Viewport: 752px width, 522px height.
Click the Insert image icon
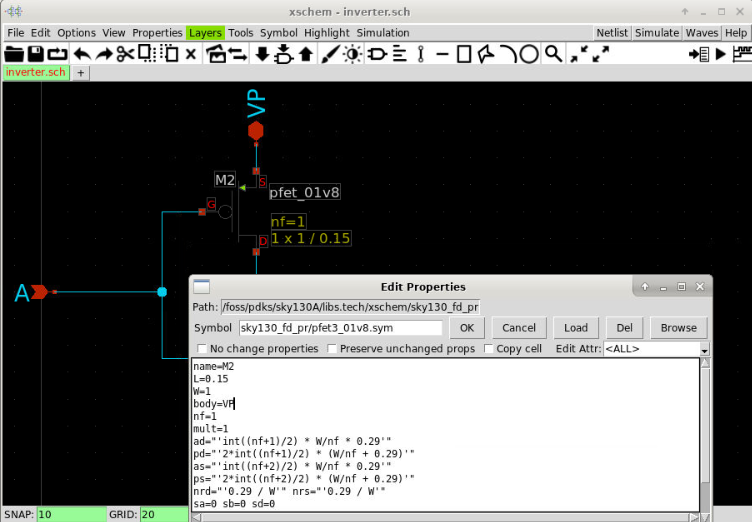(x=216, y=54)
